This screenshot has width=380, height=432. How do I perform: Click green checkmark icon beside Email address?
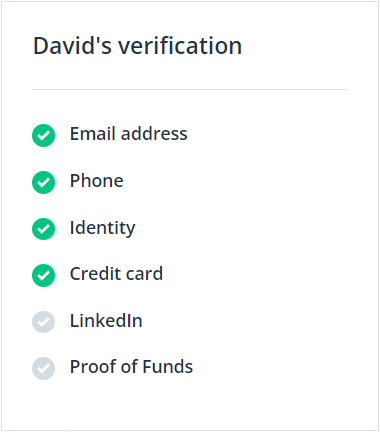(43, 135)
